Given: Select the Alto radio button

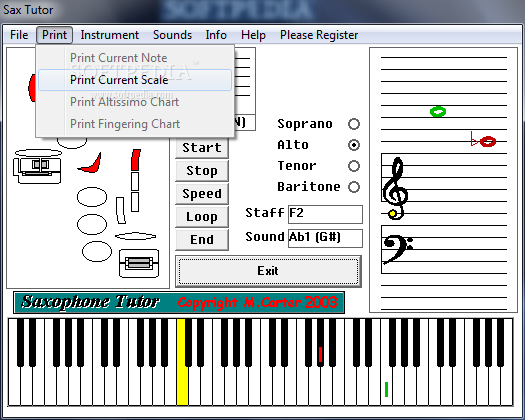Looking at the screenshot, I should (354, 145).
